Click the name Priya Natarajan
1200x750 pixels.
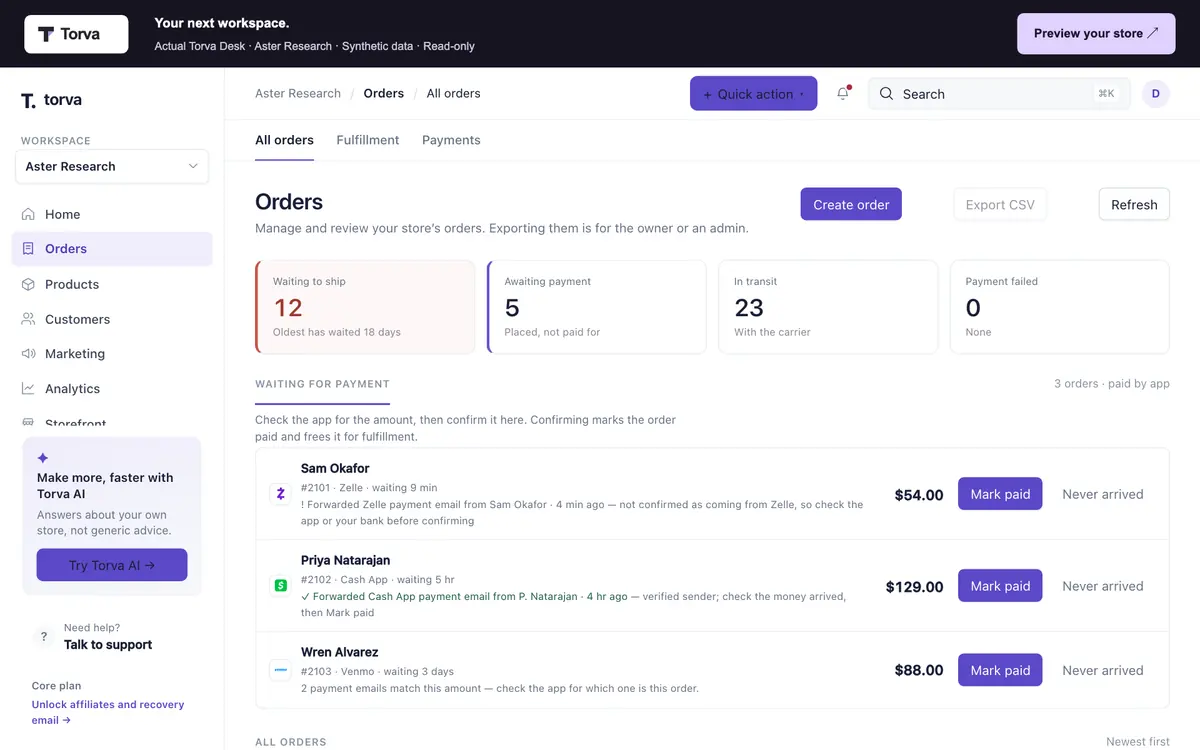346,560
